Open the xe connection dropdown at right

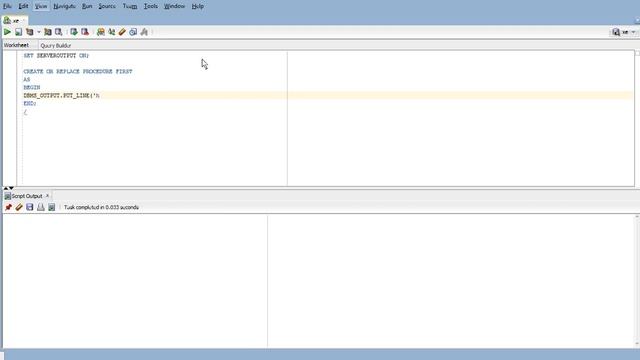(633, 32)
